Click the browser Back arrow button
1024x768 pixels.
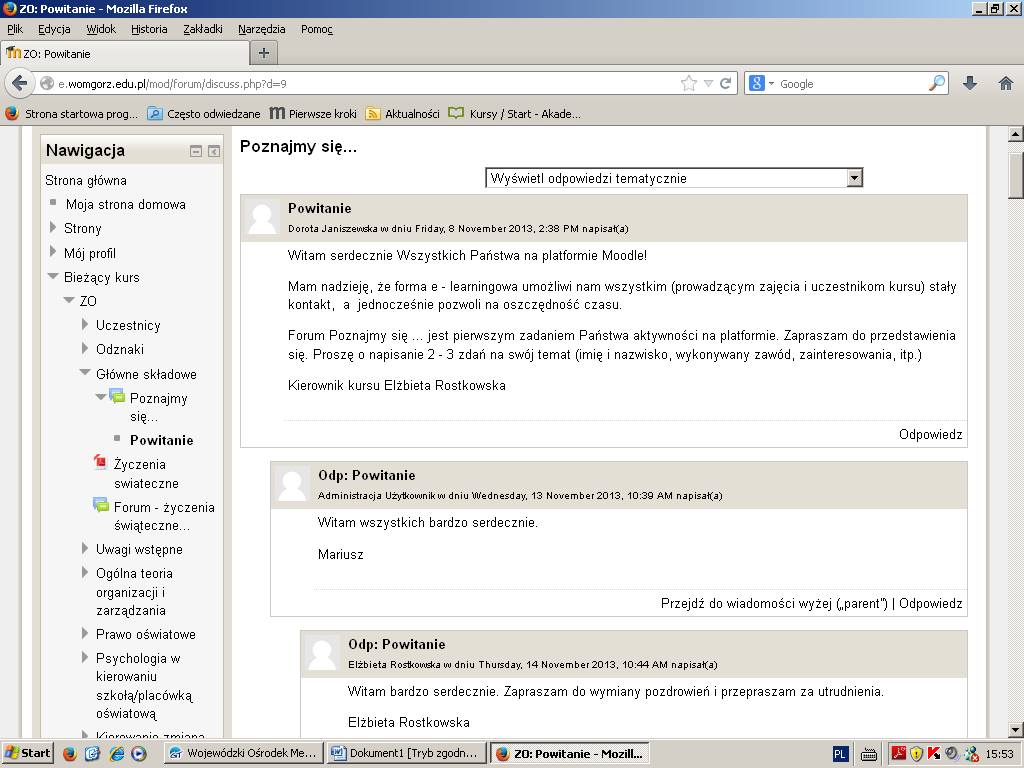(20, 83)
